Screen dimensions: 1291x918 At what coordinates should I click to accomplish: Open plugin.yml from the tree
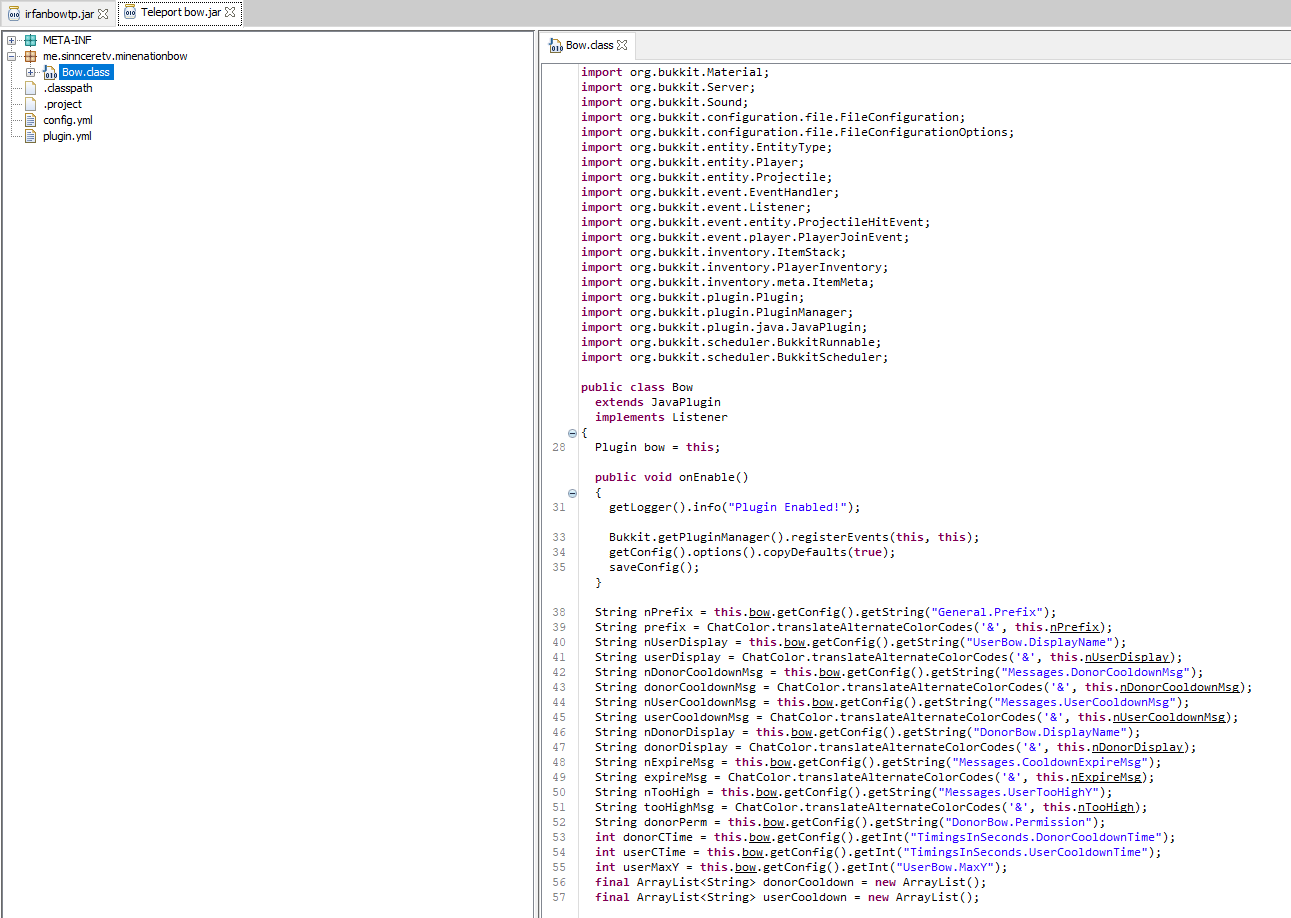(67, 136)
